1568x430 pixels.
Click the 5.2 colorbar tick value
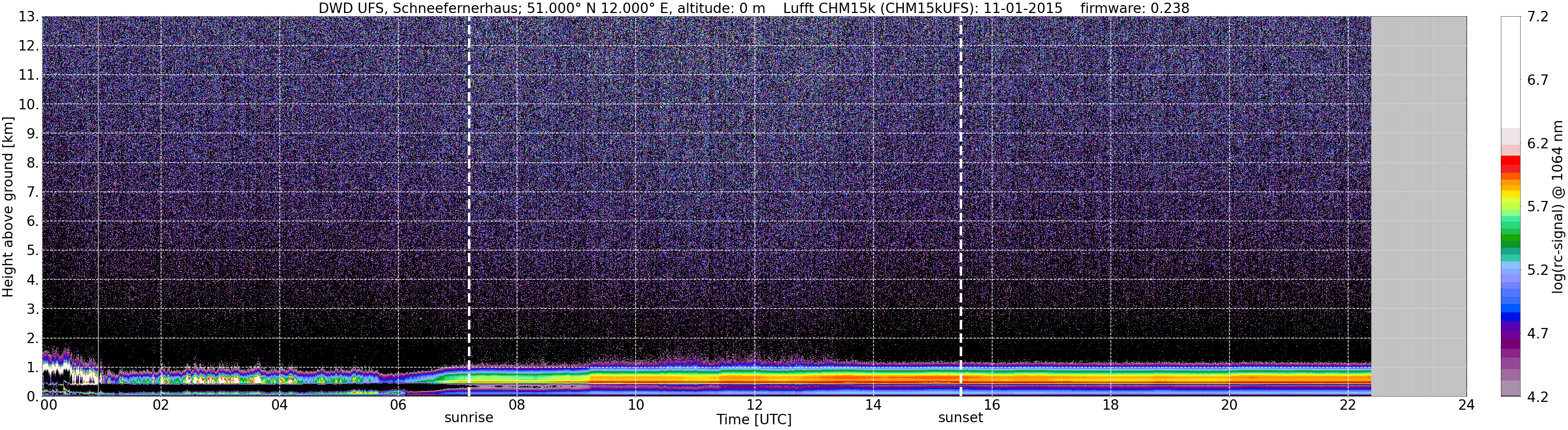click(1537, 270)
